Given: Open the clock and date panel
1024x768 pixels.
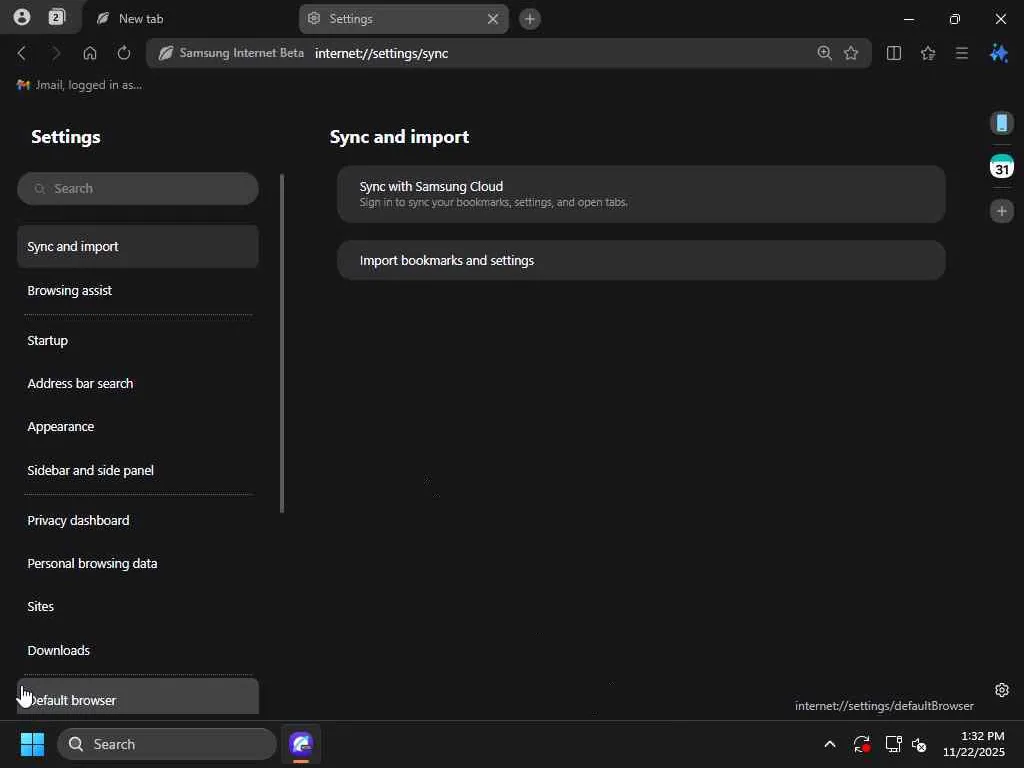Looking at the screenshot, I should (x=974, y=744).
